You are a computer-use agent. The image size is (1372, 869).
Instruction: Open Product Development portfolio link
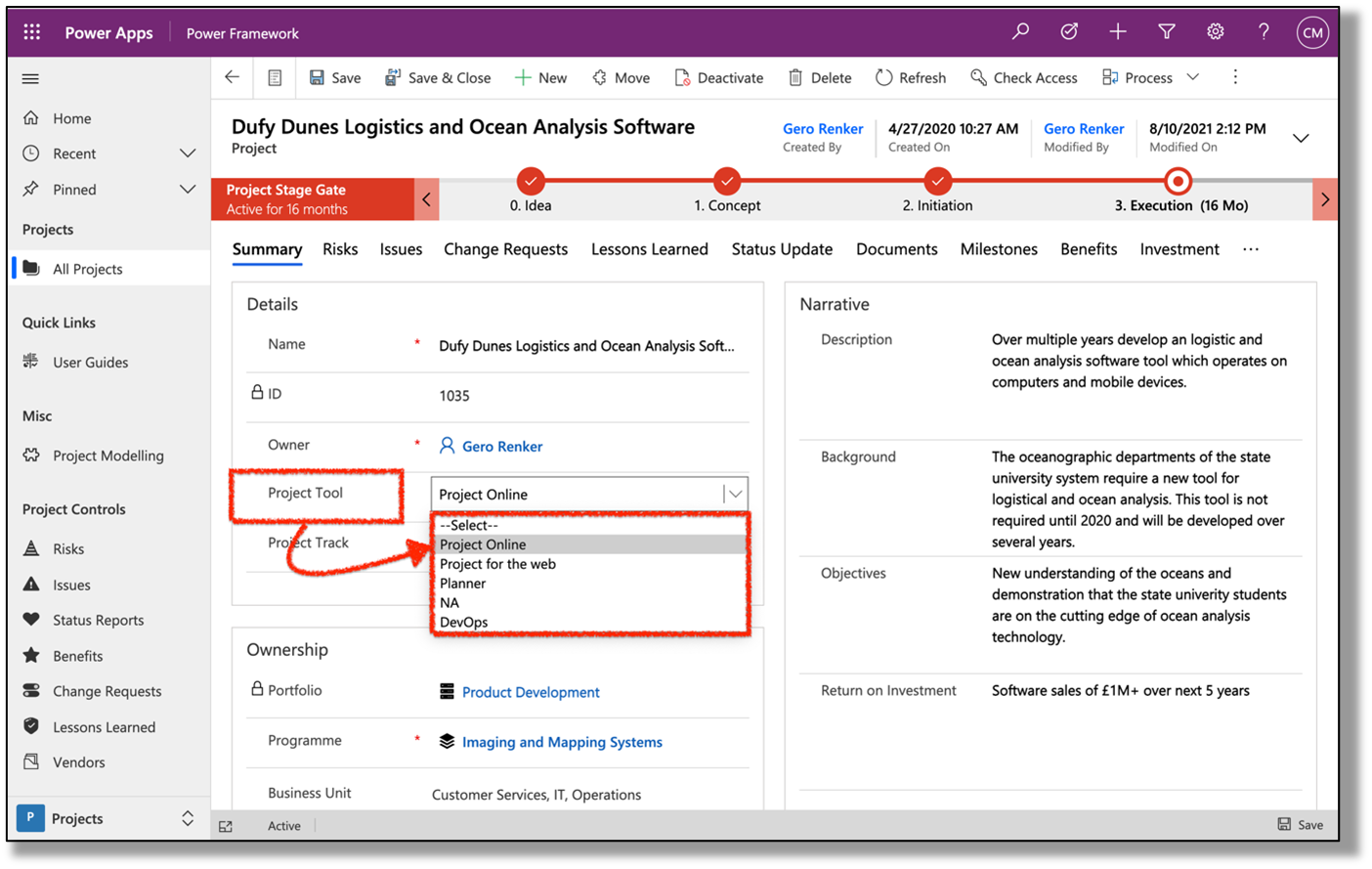[x=531, y=692]
